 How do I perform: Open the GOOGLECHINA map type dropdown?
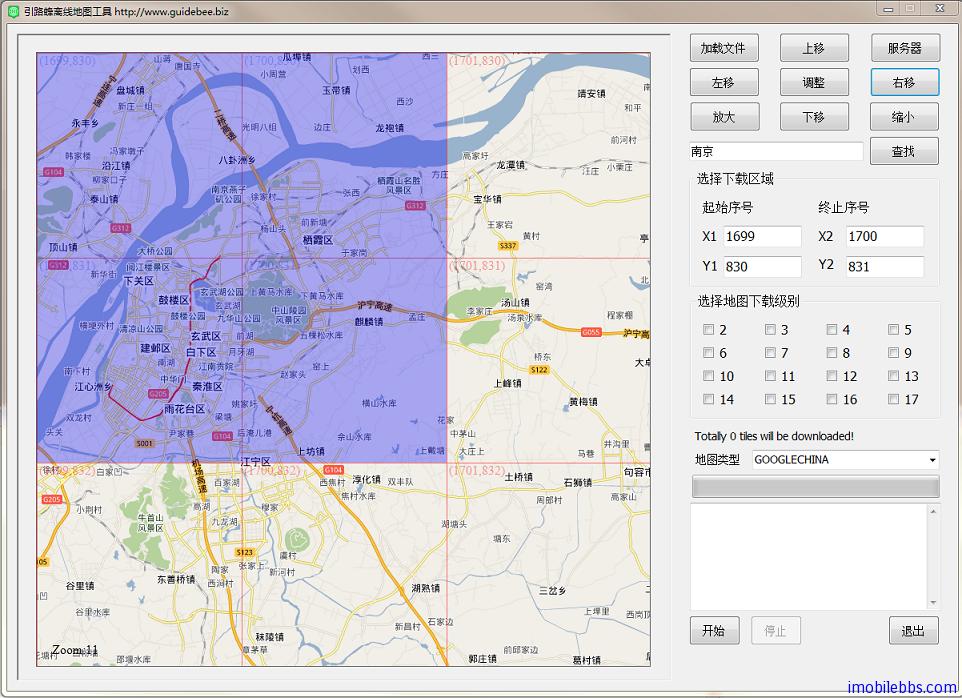pos(845,460)
